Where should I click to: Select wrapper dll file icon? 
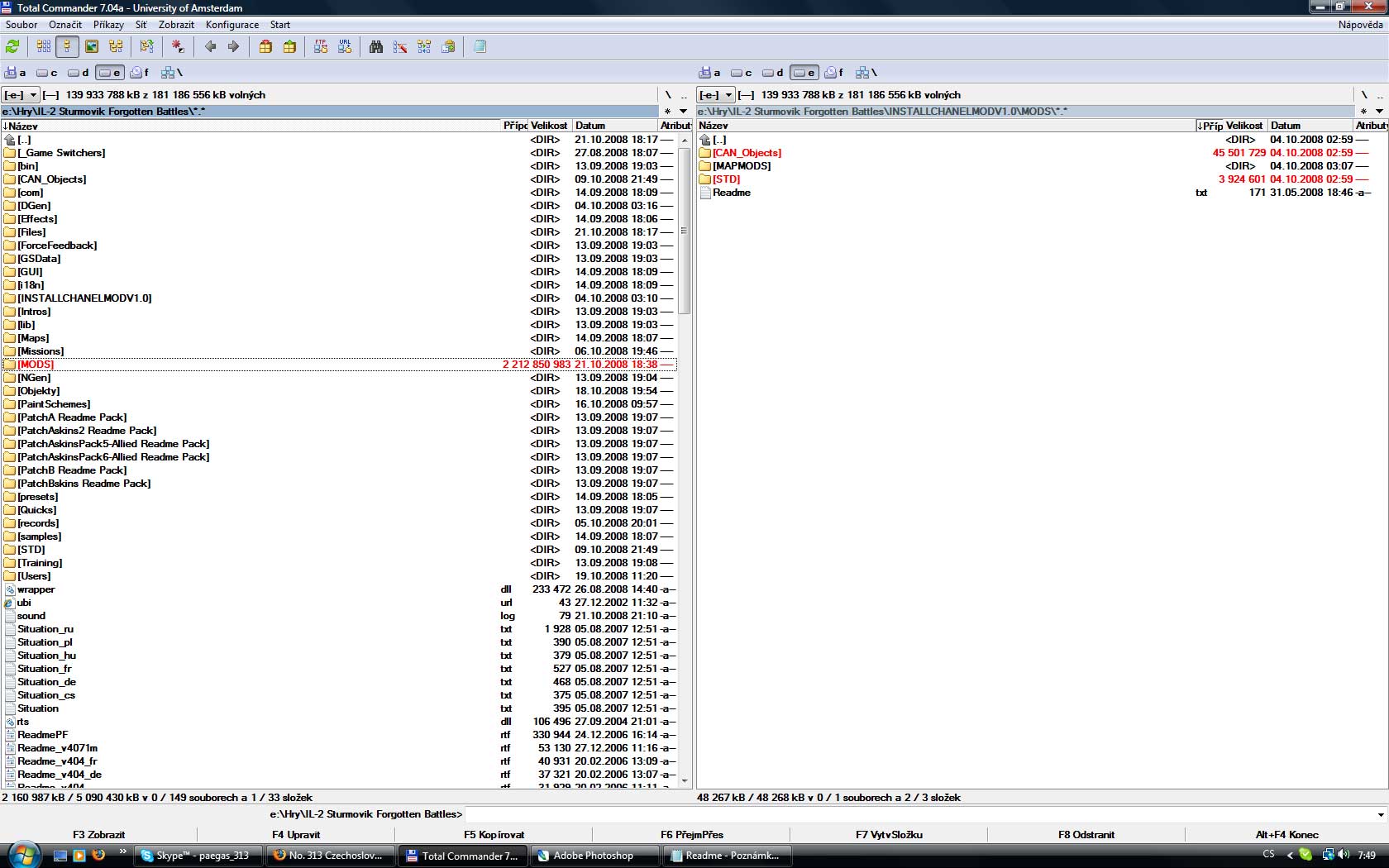pyautogui.click(x=10, y=589)
